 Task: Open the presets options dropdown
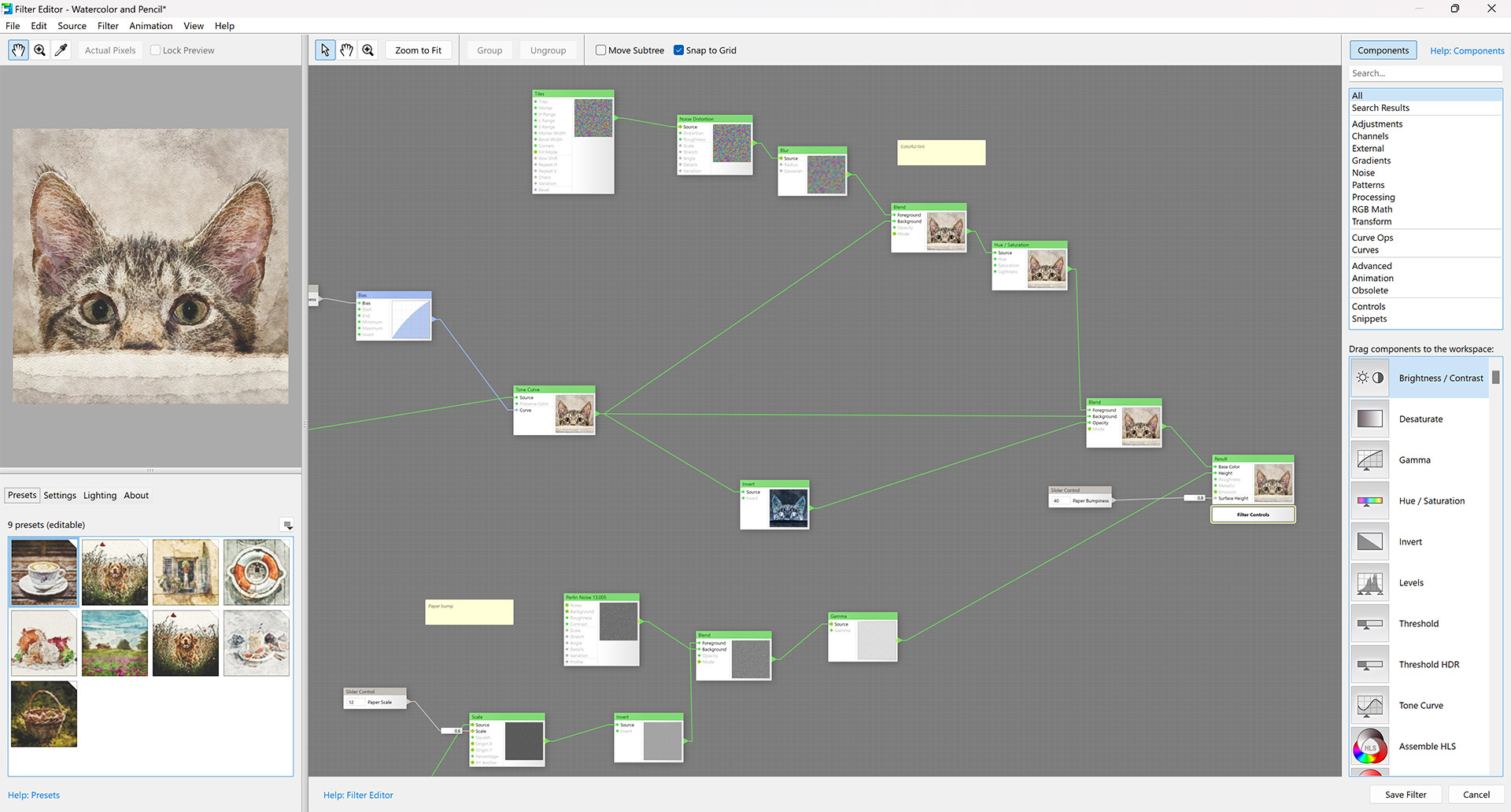pos(287,526)
